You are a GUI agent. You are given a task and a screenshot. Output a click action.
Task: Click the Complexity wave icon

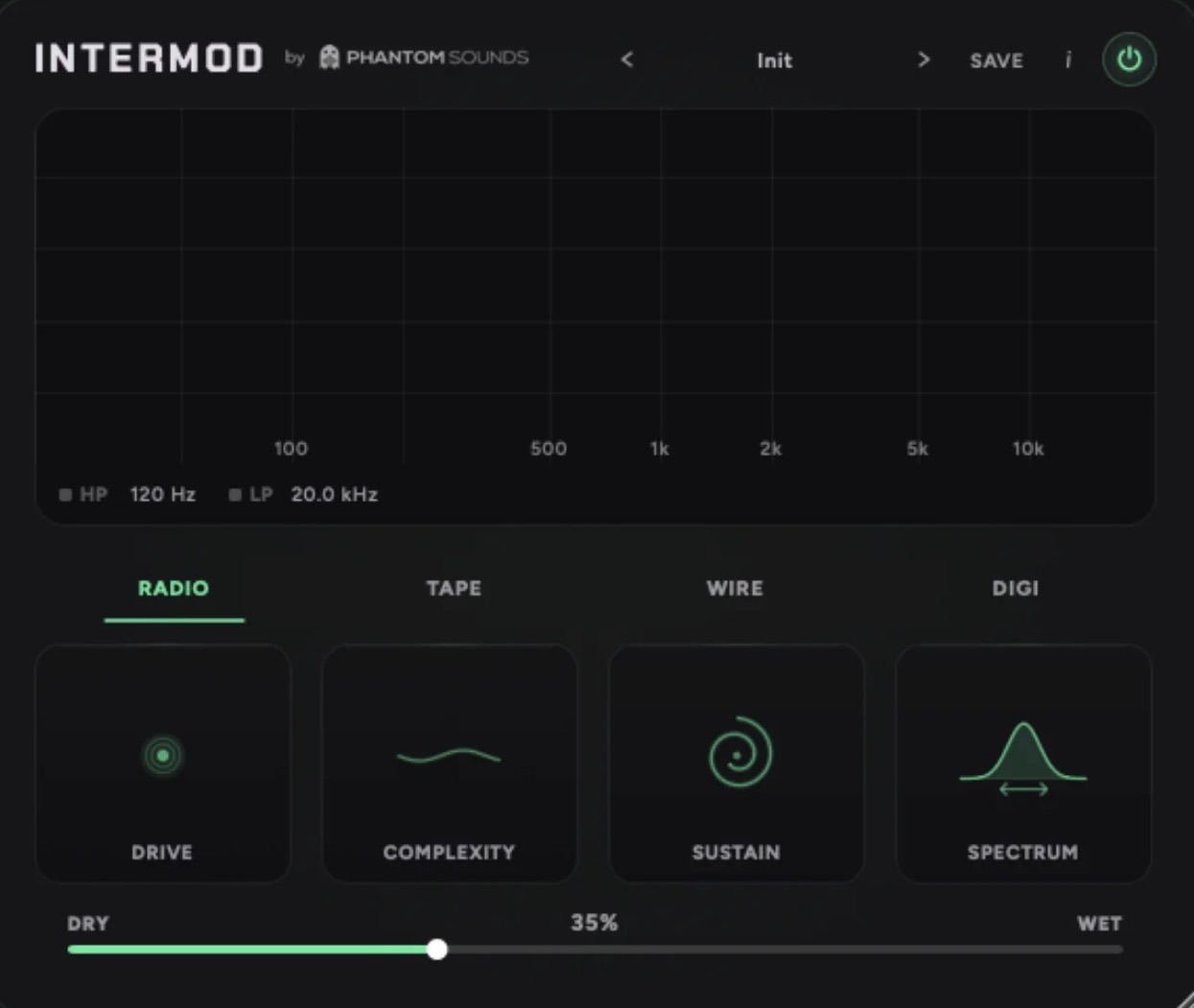(x=449, y=757)
